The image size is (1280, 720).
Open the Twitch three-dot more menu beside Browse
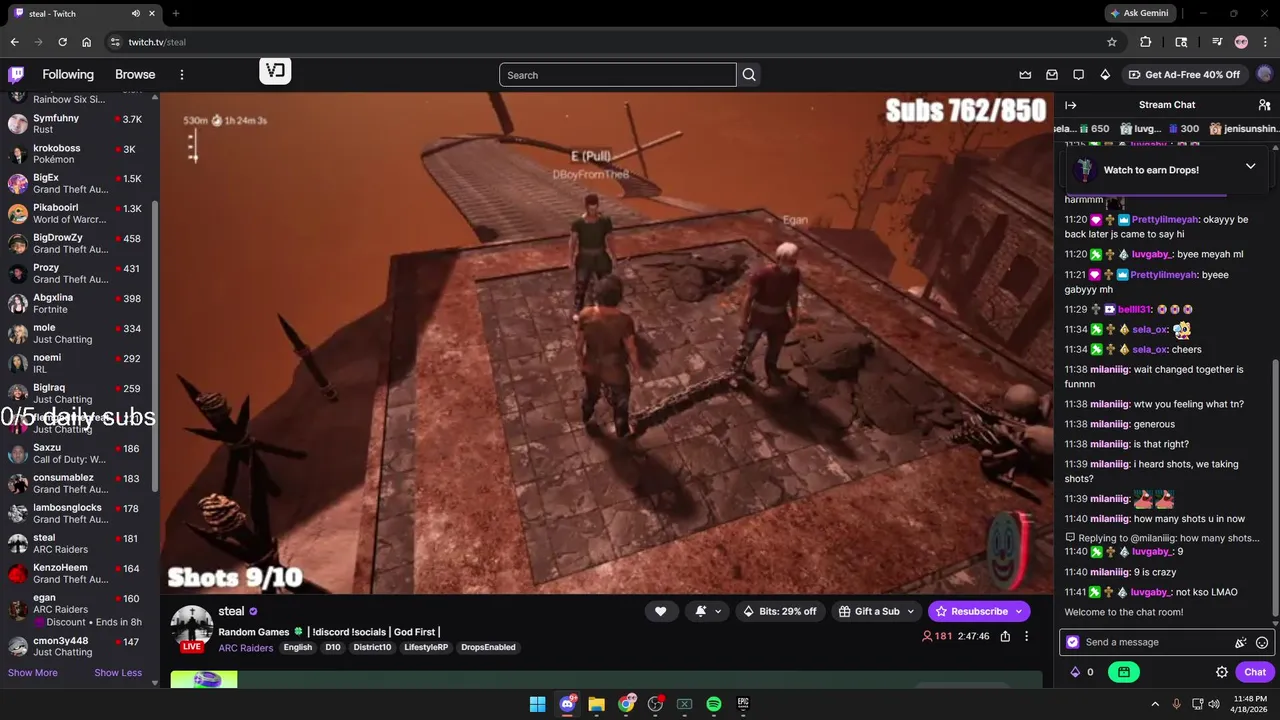[182, 75]
